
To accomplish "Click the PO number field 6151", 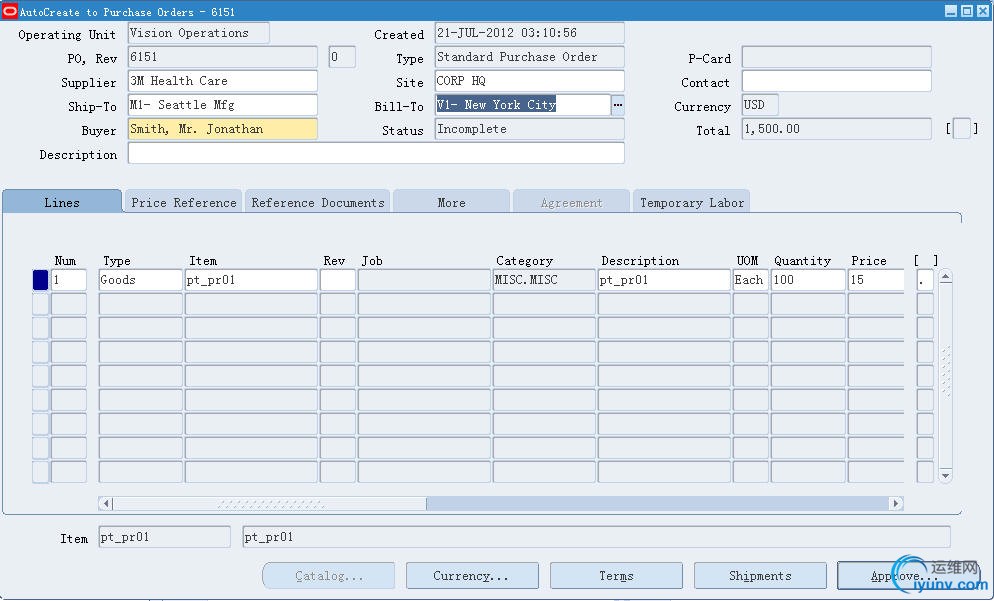I will tap(223, 57).
